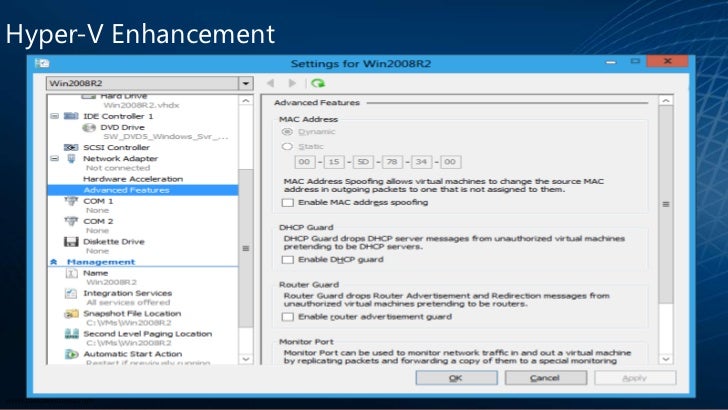
Task: Click the green refresh icon in toolbar
Action: click(318, 83)
